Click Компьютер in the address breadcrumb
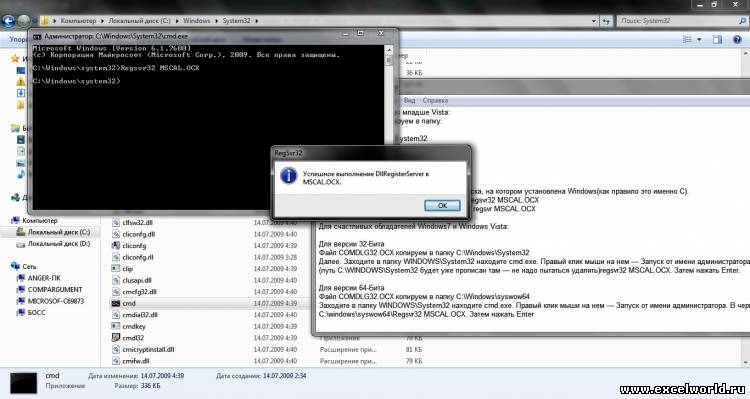This screenshot has width=750, height=399. (78, 21)
